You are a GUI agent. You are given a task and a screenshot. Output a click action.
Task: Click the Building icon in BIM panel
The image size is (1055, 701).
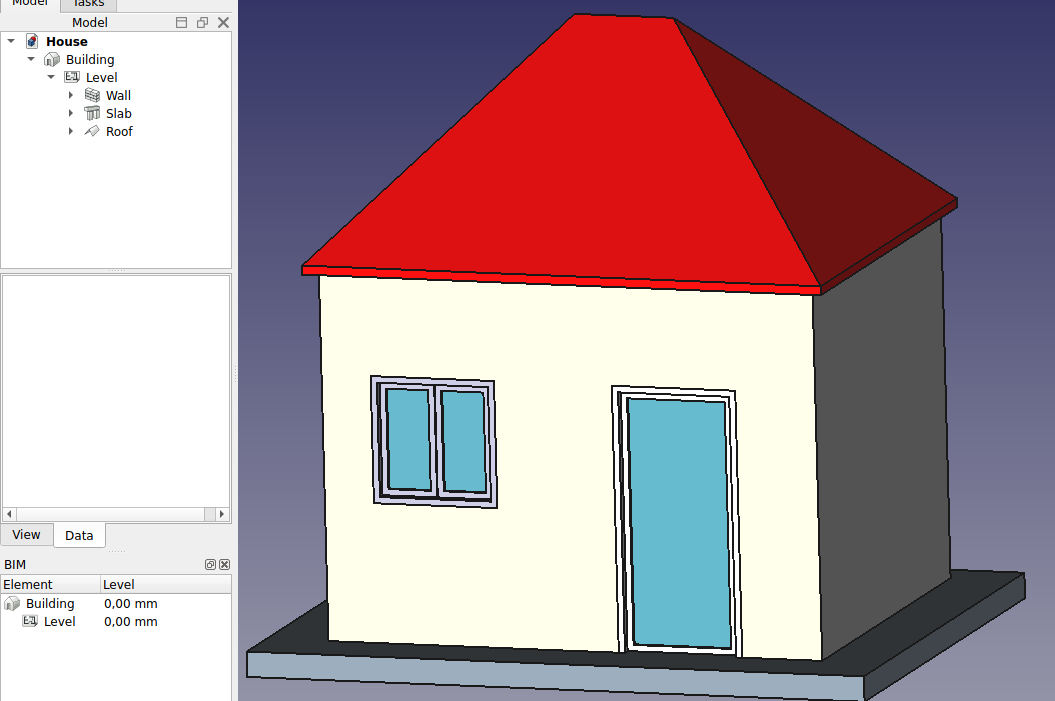(x=12, y=603)
